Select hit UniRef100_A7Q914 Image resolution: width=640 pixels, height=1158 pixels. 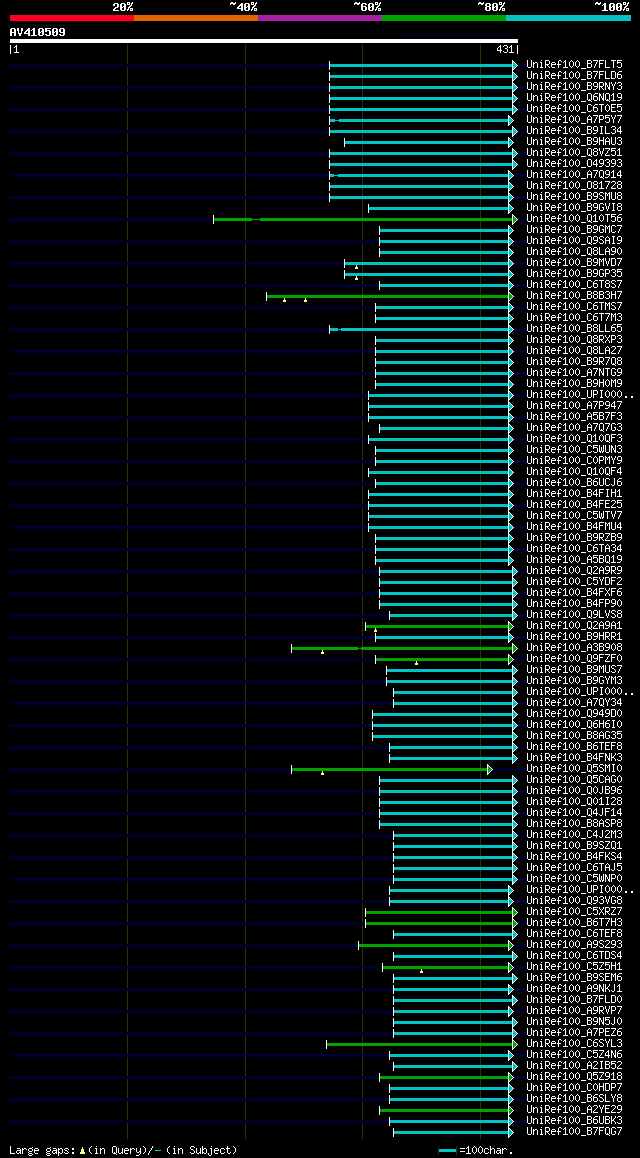[x=574, y=175]
